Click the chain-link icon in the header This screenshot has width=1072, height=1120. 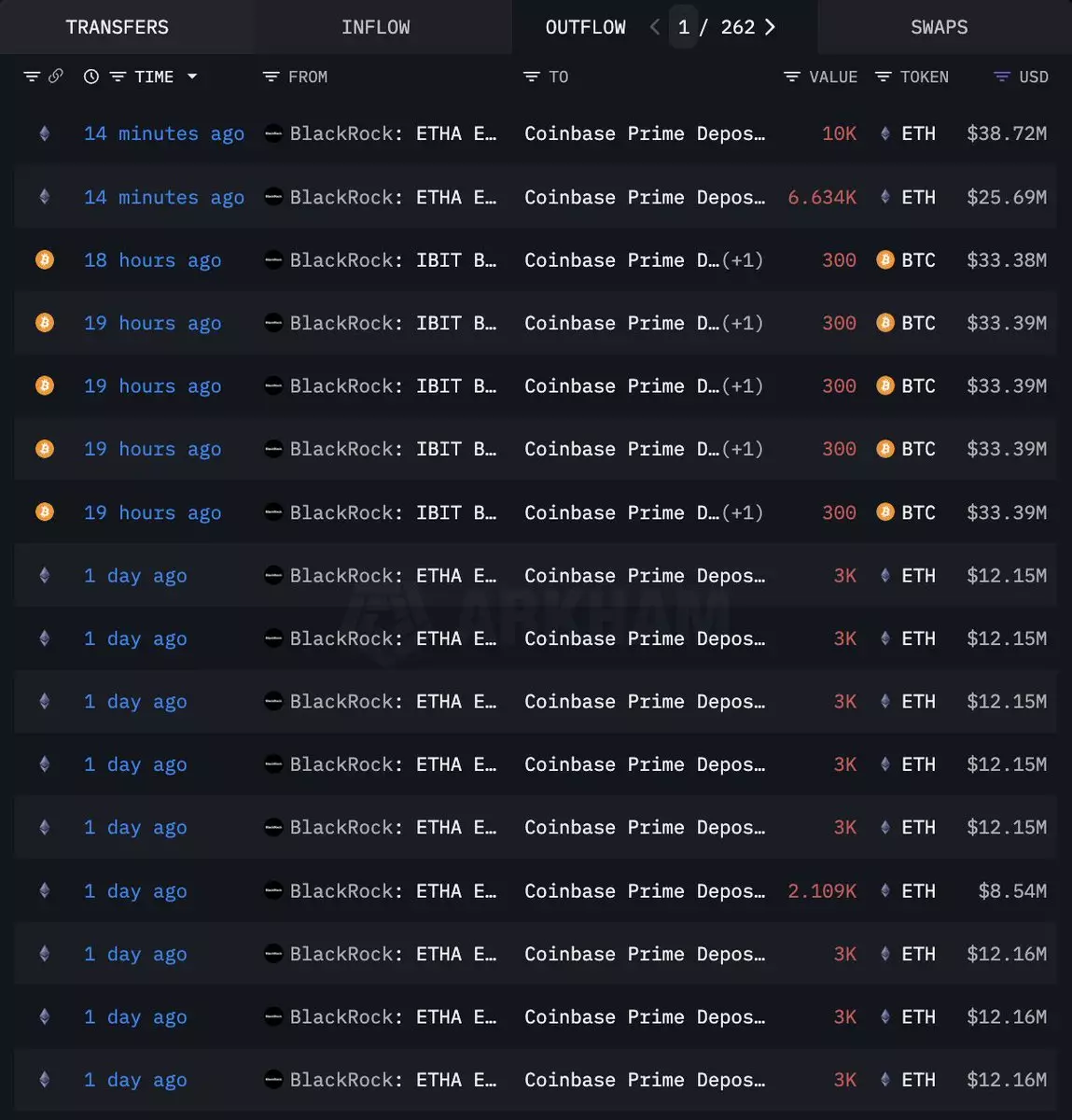point(56,77)
